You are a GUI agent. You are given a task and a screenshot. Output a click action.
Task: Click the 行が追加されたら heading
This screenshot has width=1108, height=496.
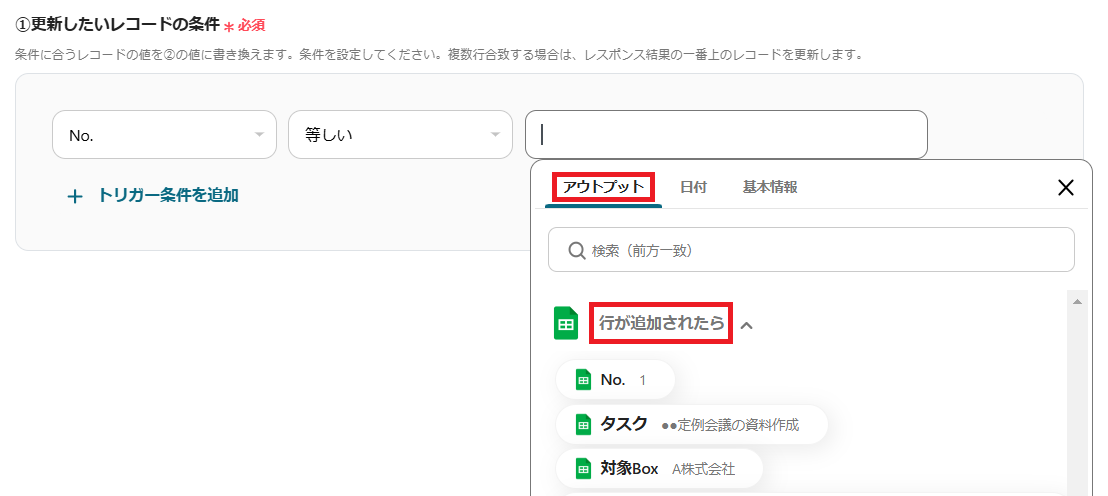pyautogui.click(x=661, y=324)
